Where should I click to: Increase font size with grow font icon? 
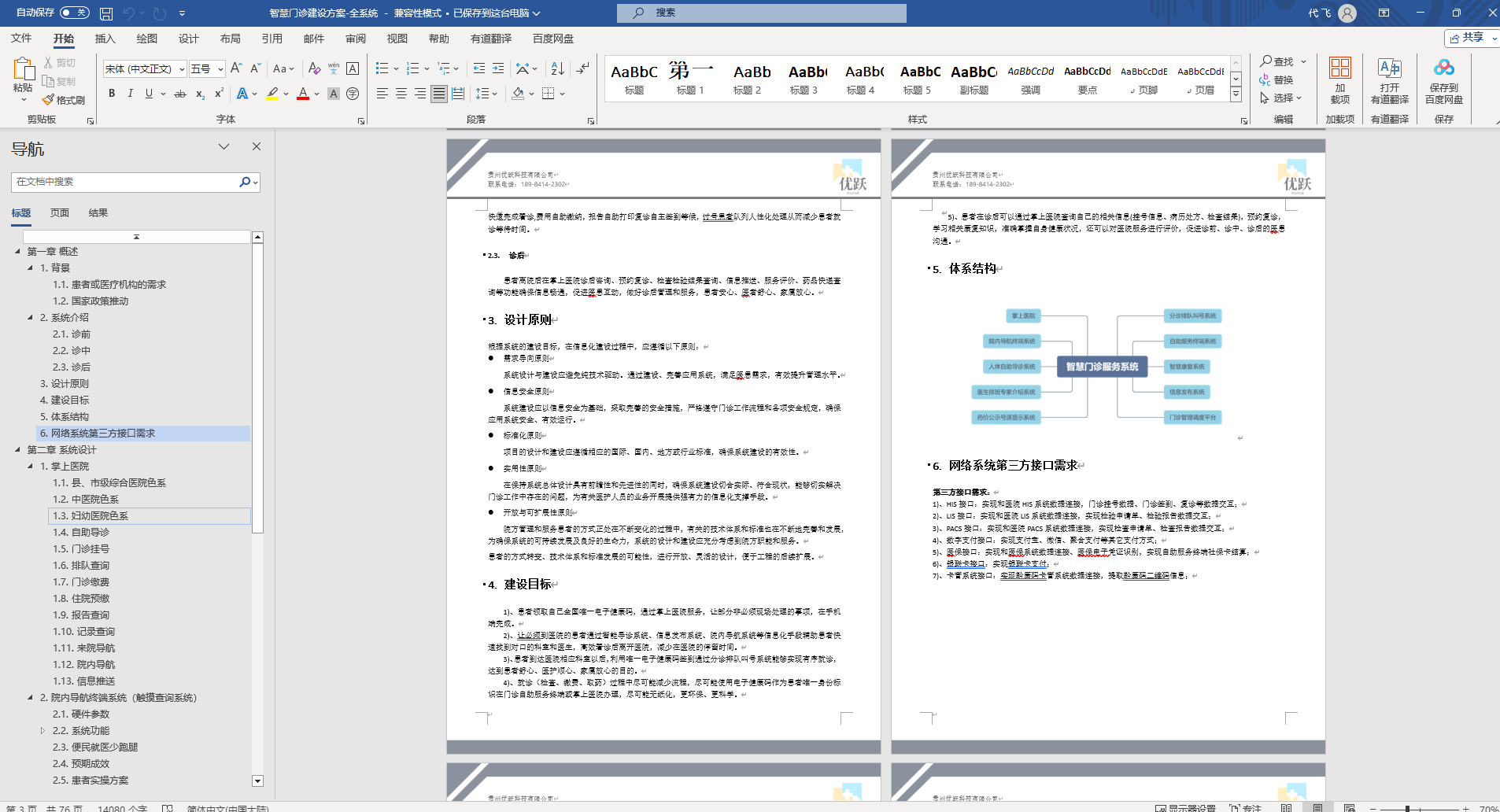pos(236,68)
